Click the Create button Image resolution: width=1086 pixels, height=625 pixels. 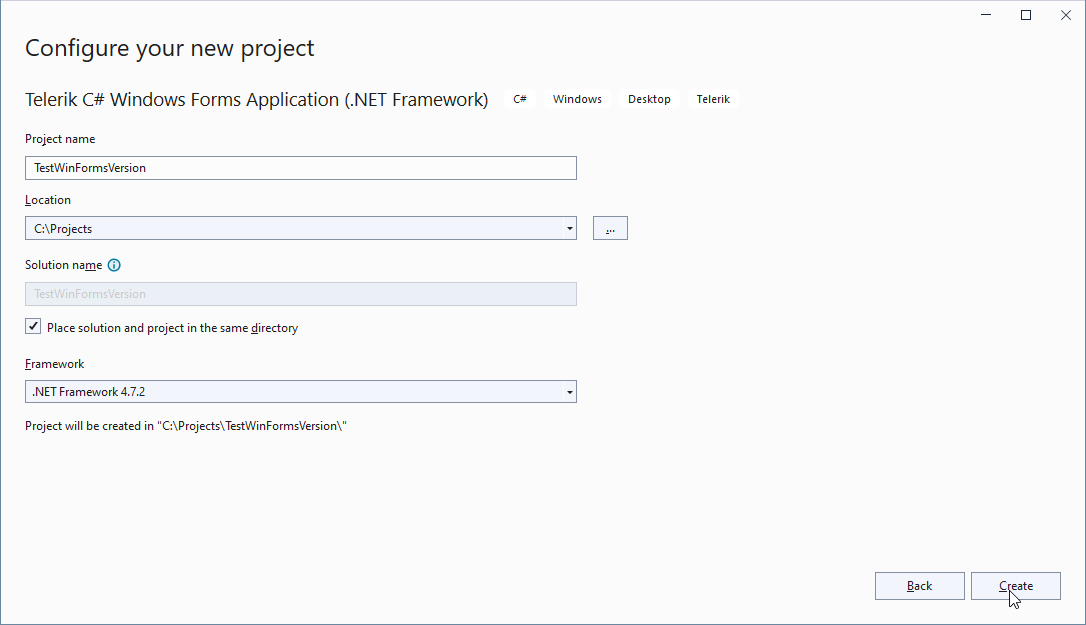[1015, 586]
